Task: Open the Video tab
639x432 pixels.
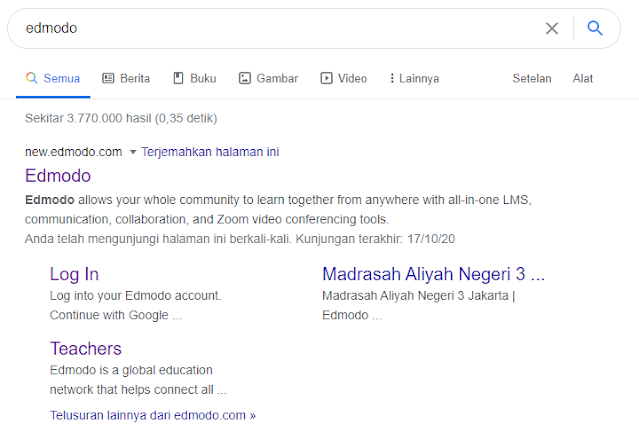Action: click(344, 78)
